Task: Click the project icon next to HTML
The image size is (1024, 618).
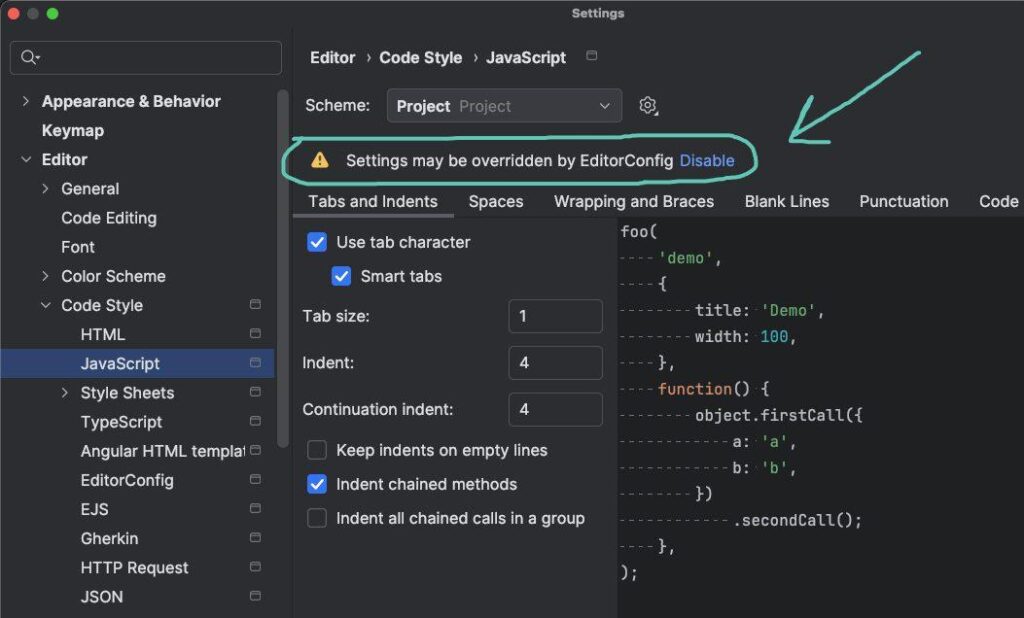Action: 255,334
